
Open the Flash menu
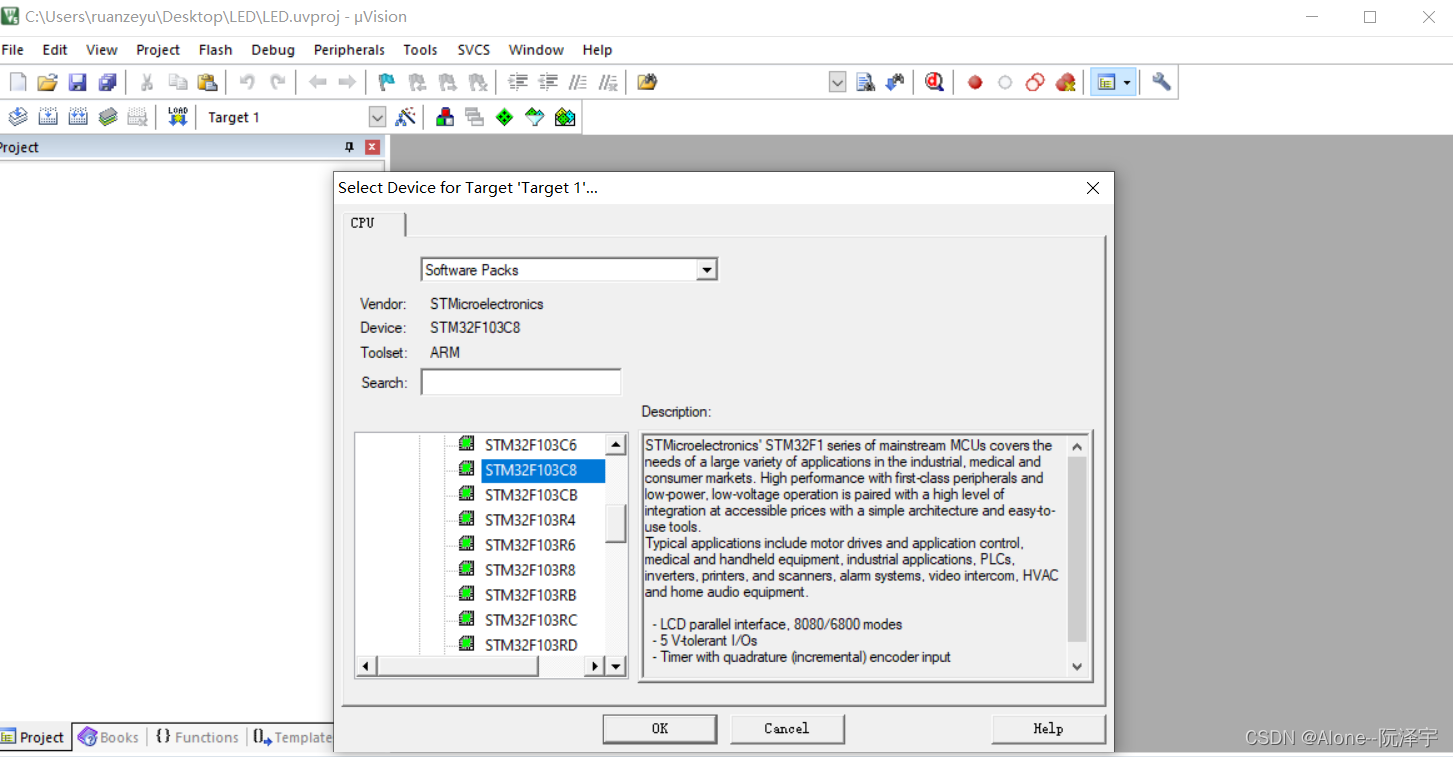(x=216, y=49)
